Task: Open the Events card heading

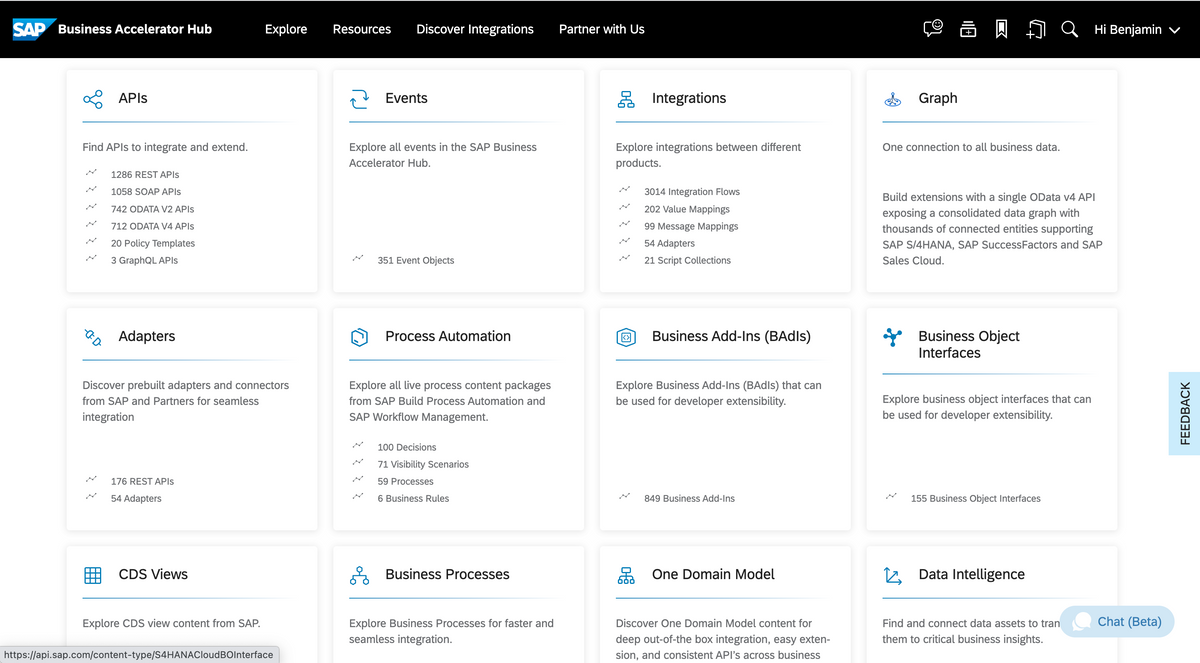Action: click(406, 98)
